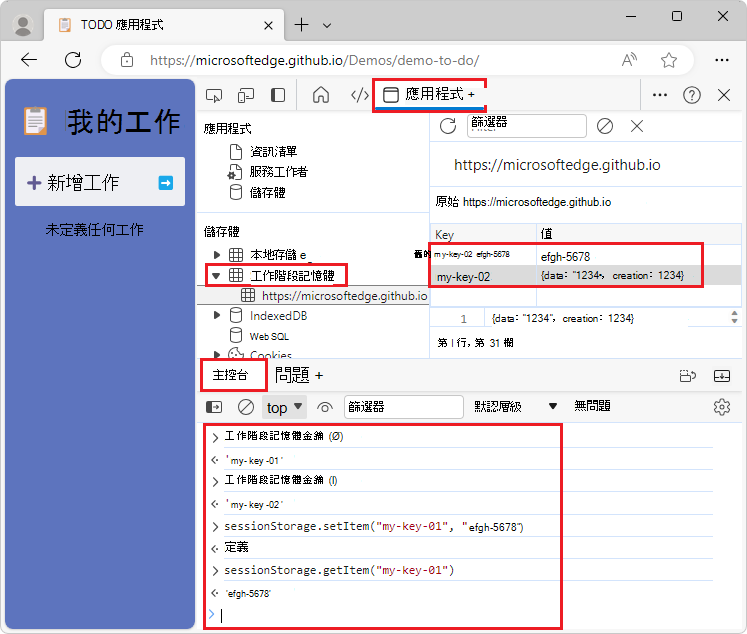Collapse the 工作階段記憶體 tree node
This screenshot has width=747, height=634.
(216, 275)
